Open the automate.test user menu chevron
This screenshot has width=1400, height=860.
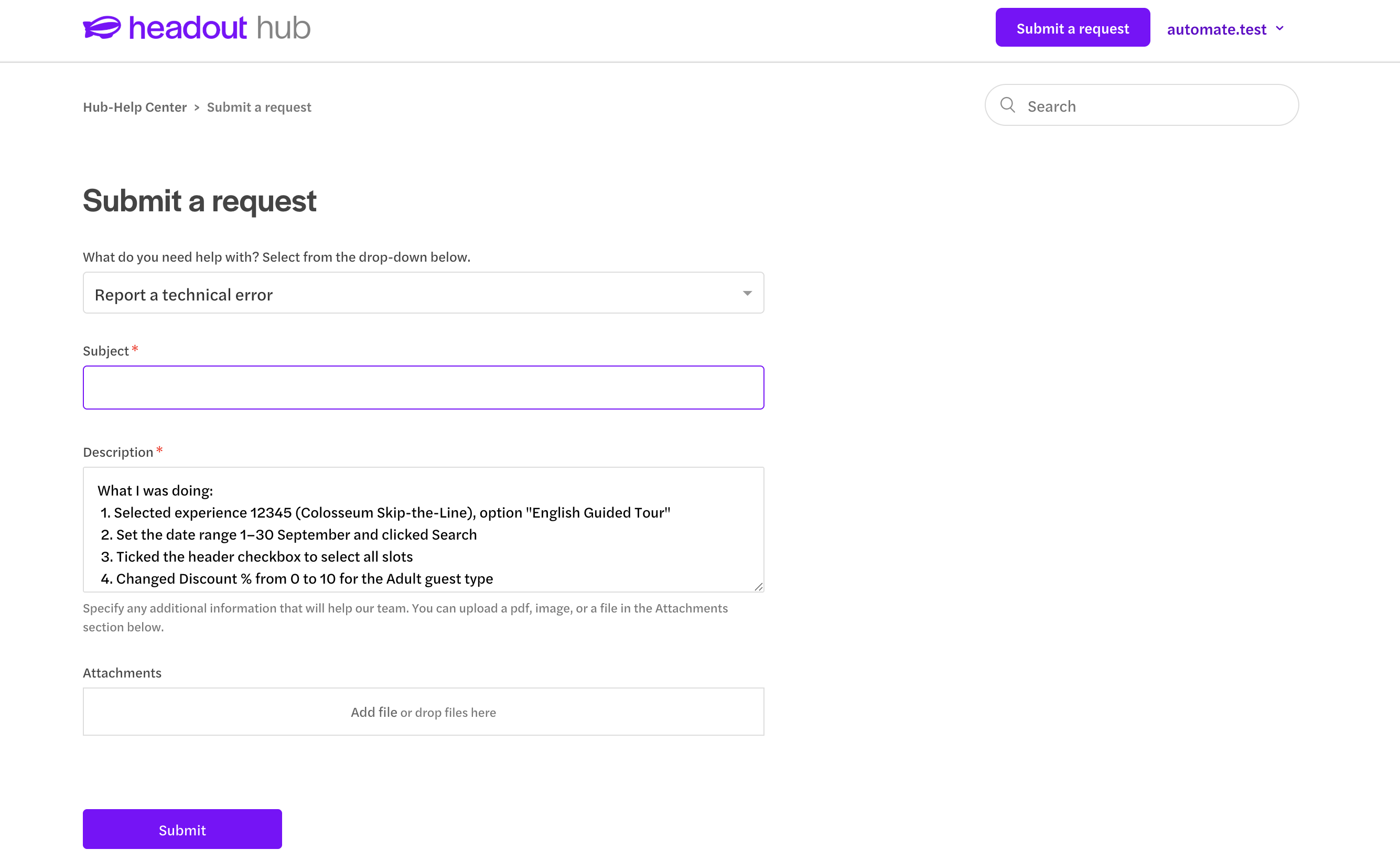tap(1279, 28)
